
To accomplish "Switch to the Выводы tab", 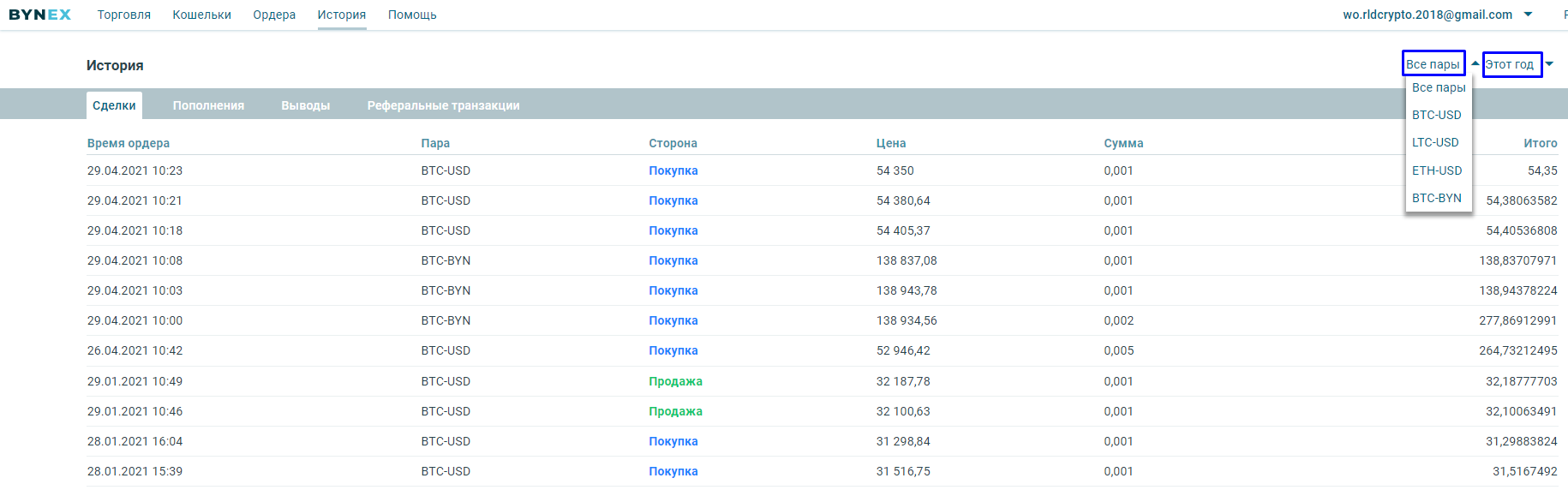I will pos(306,105).
